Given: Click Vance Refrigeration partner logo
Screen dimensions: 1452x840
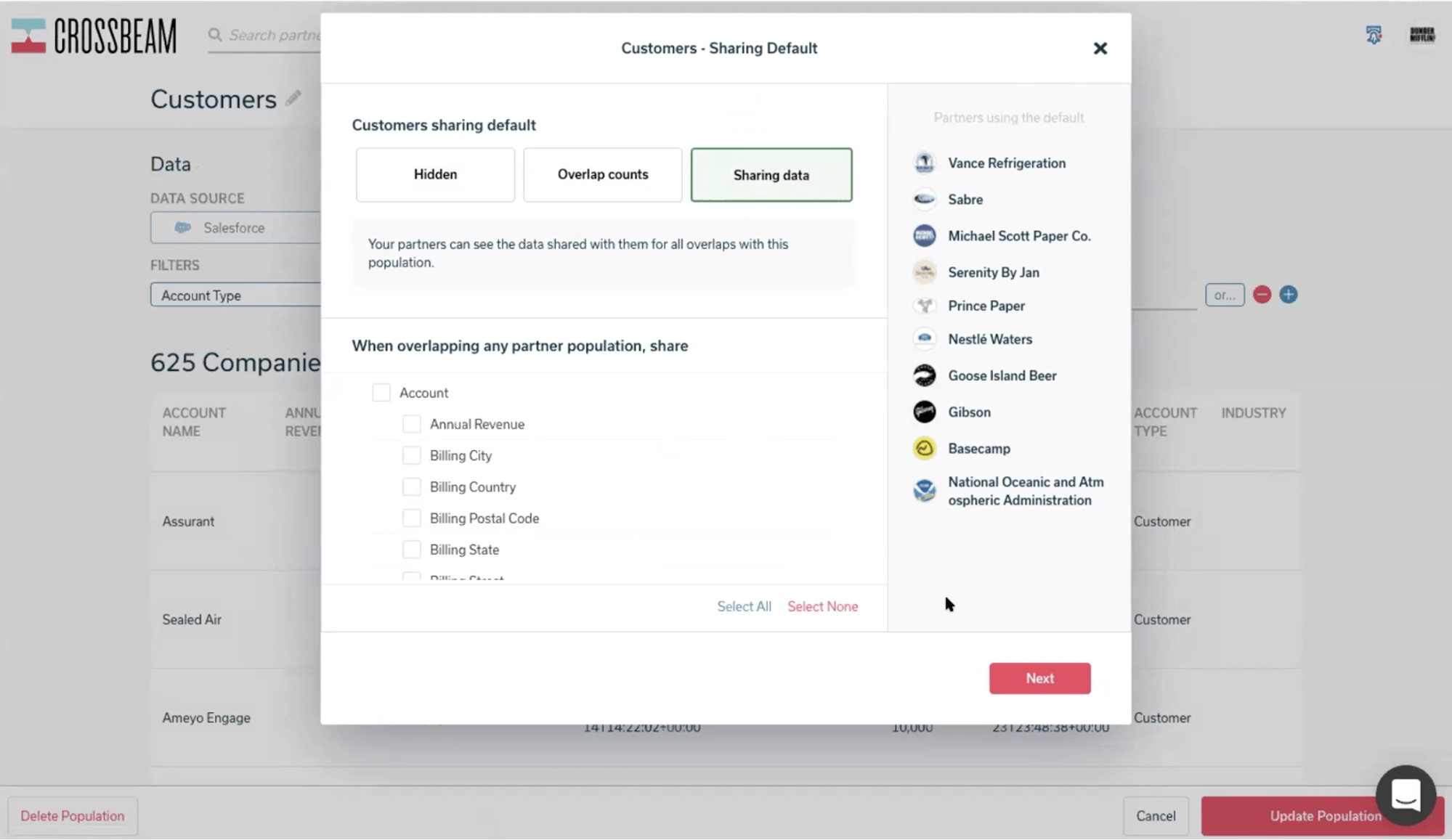Looking at the screenshot, I should coord(924,163).
